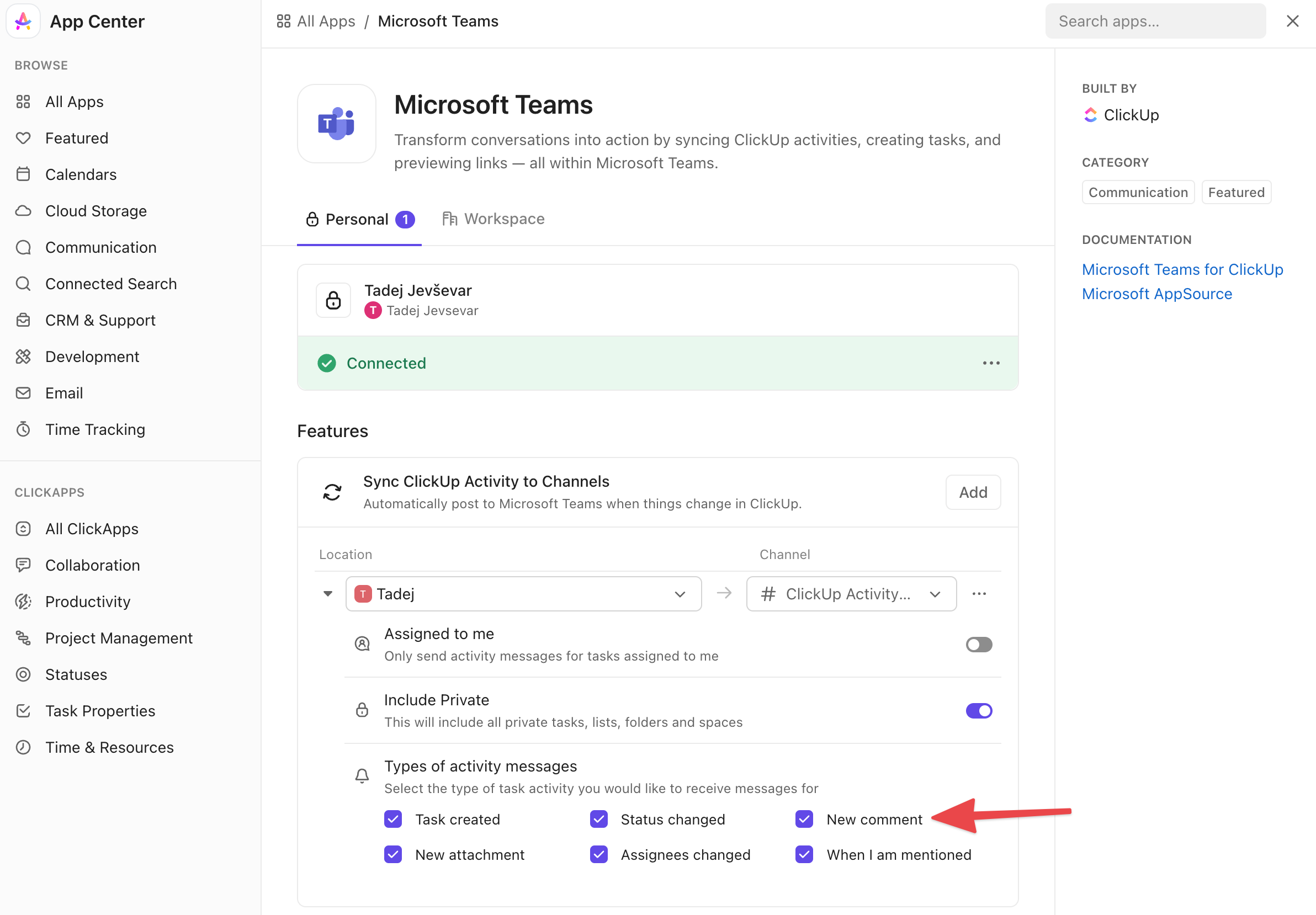Open the ellipsis menu for Tadej channel row

(979, 594)
